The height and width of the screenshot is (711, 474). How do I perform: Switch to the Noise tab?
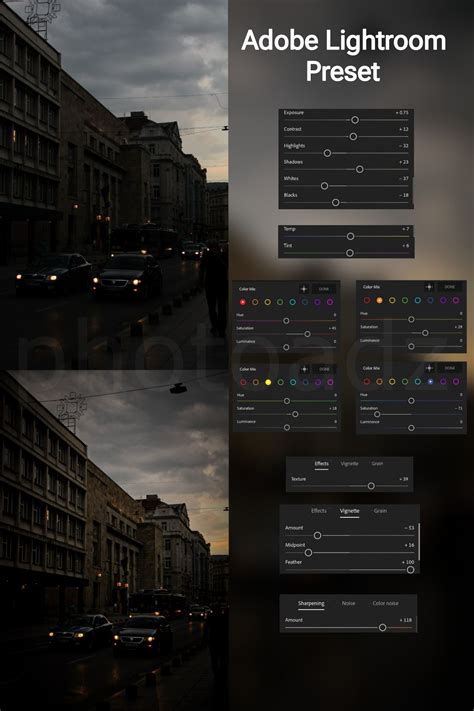(348, 604)
